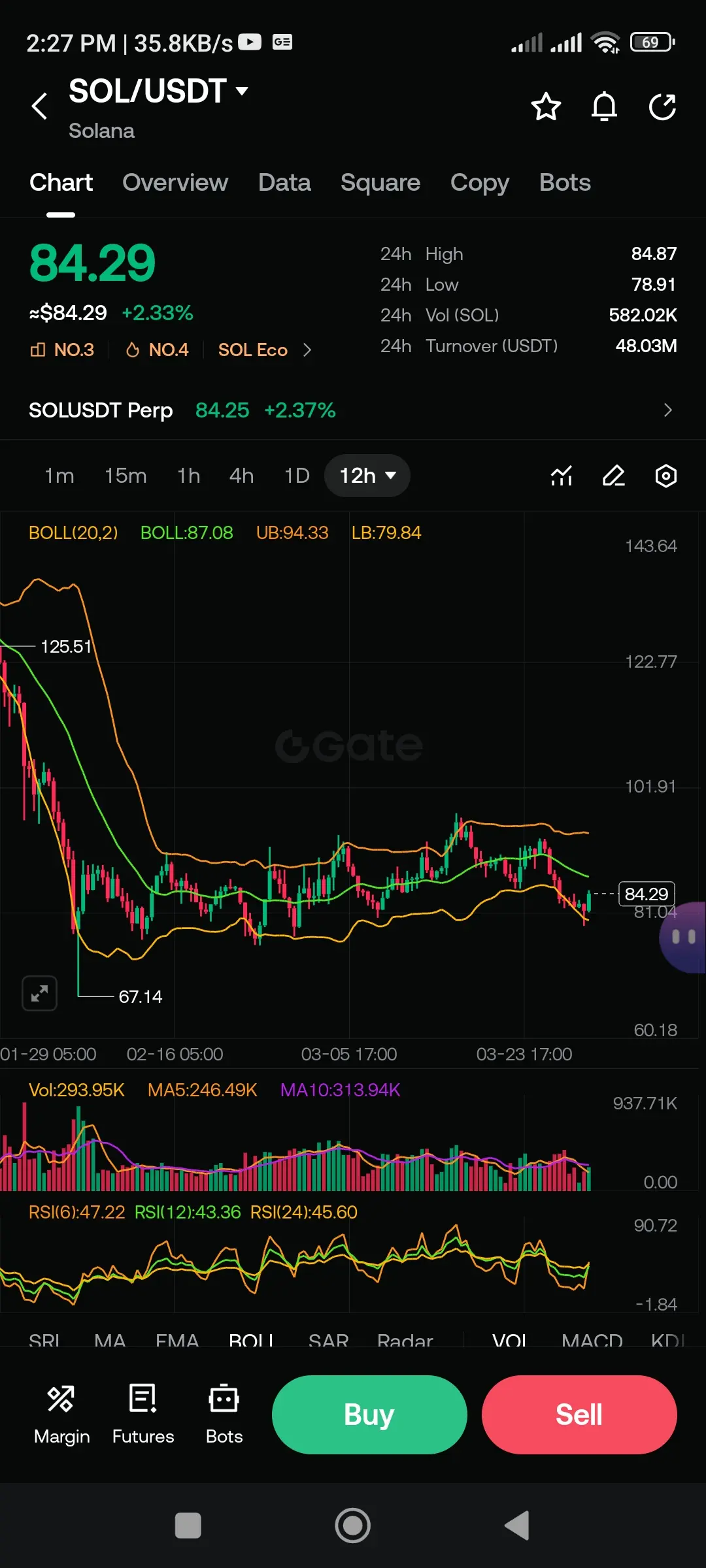
Task: Open the NO.4 hot ranking tag
Action: click(157, 350)
